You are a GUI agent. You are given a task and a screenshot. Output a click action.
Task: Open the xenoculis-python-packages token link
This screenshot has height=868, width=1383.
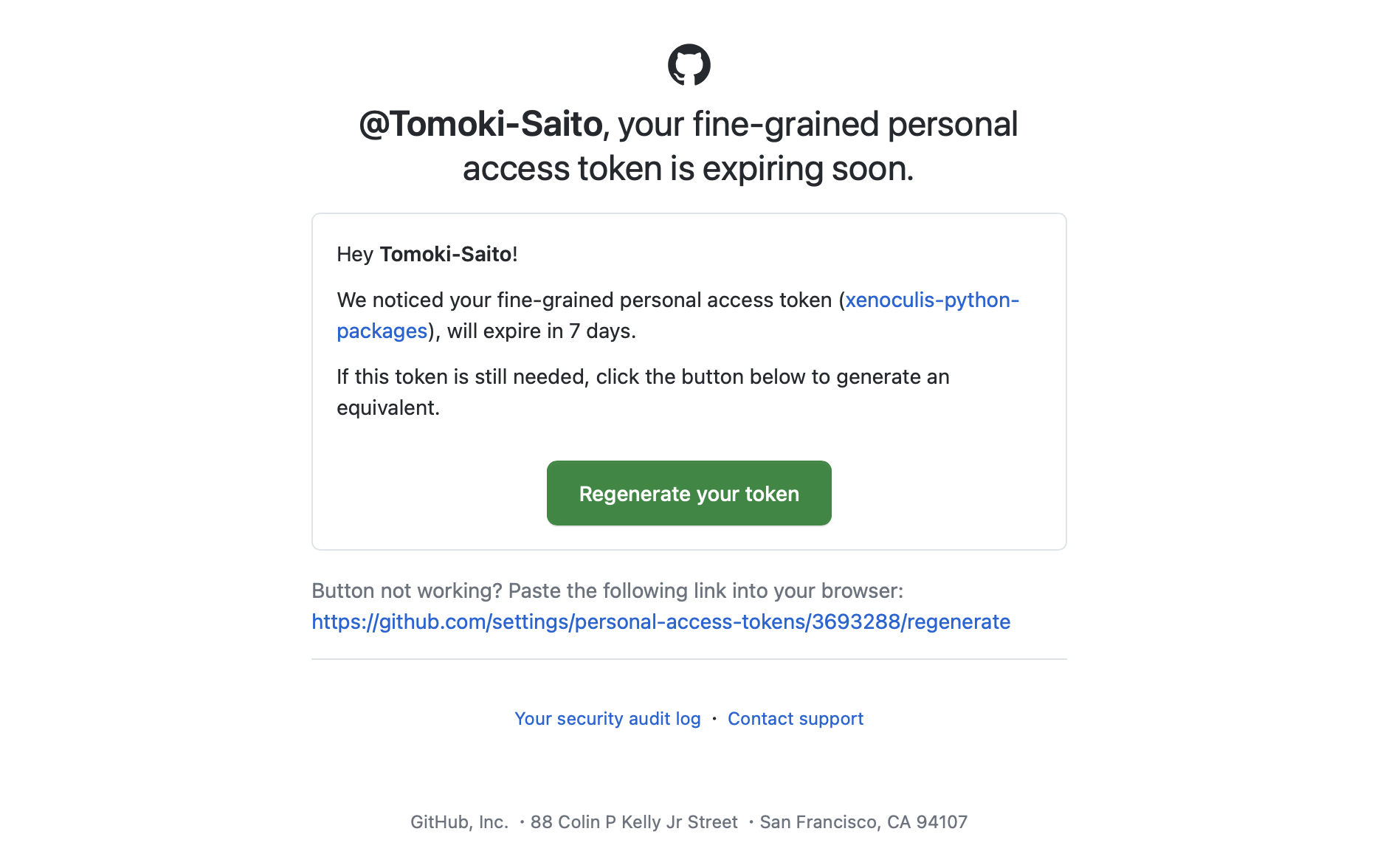[932, 300]
